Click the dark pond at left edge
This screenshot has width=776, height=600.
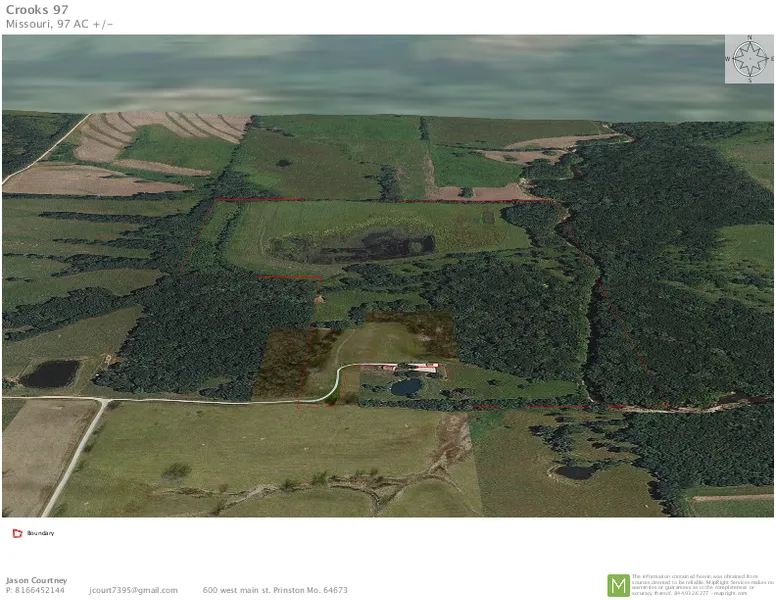[x=49, y=374]
